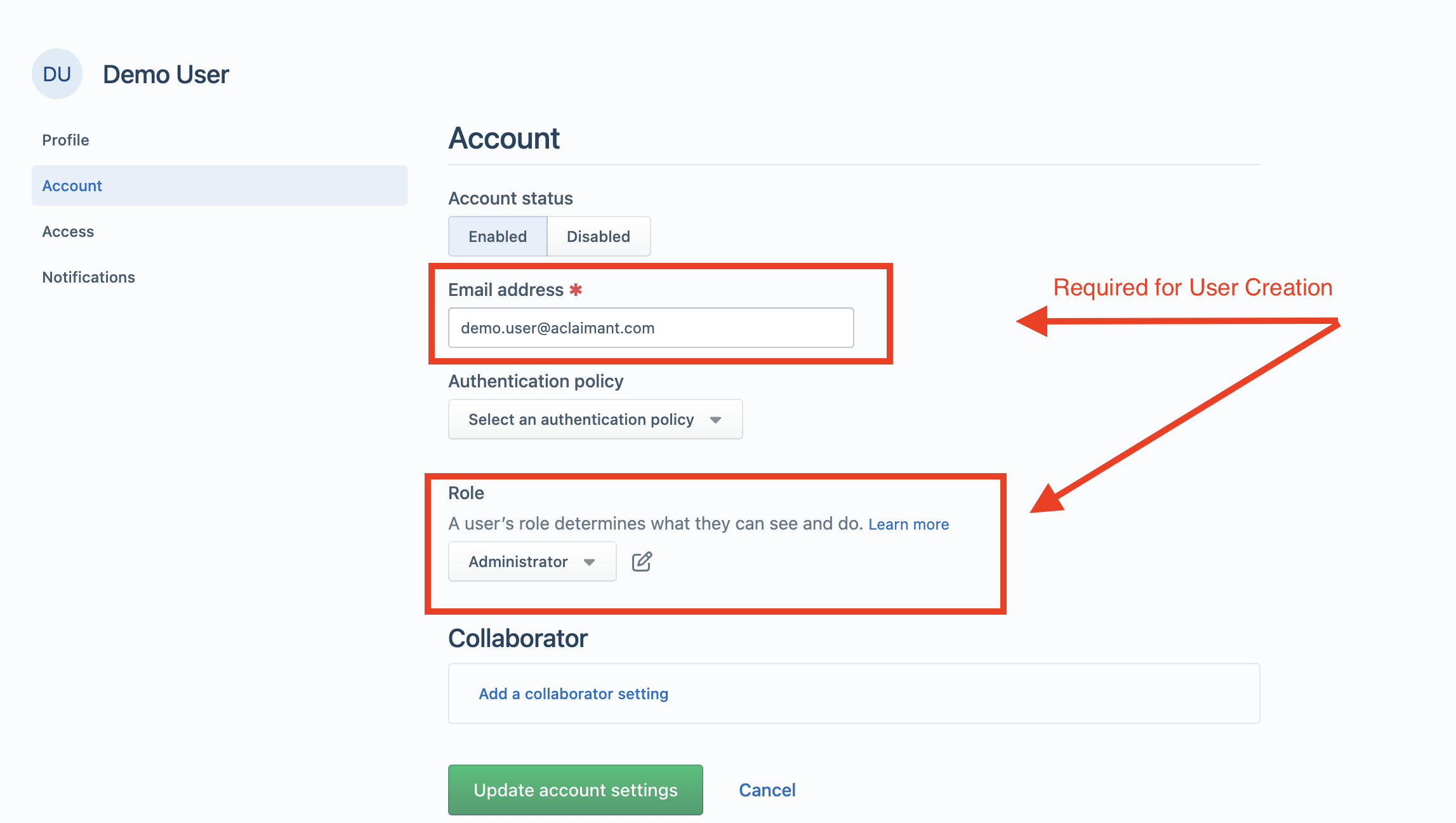Click the edit role pencil icon
1456x823 pixels.
(x=642, y=561)
